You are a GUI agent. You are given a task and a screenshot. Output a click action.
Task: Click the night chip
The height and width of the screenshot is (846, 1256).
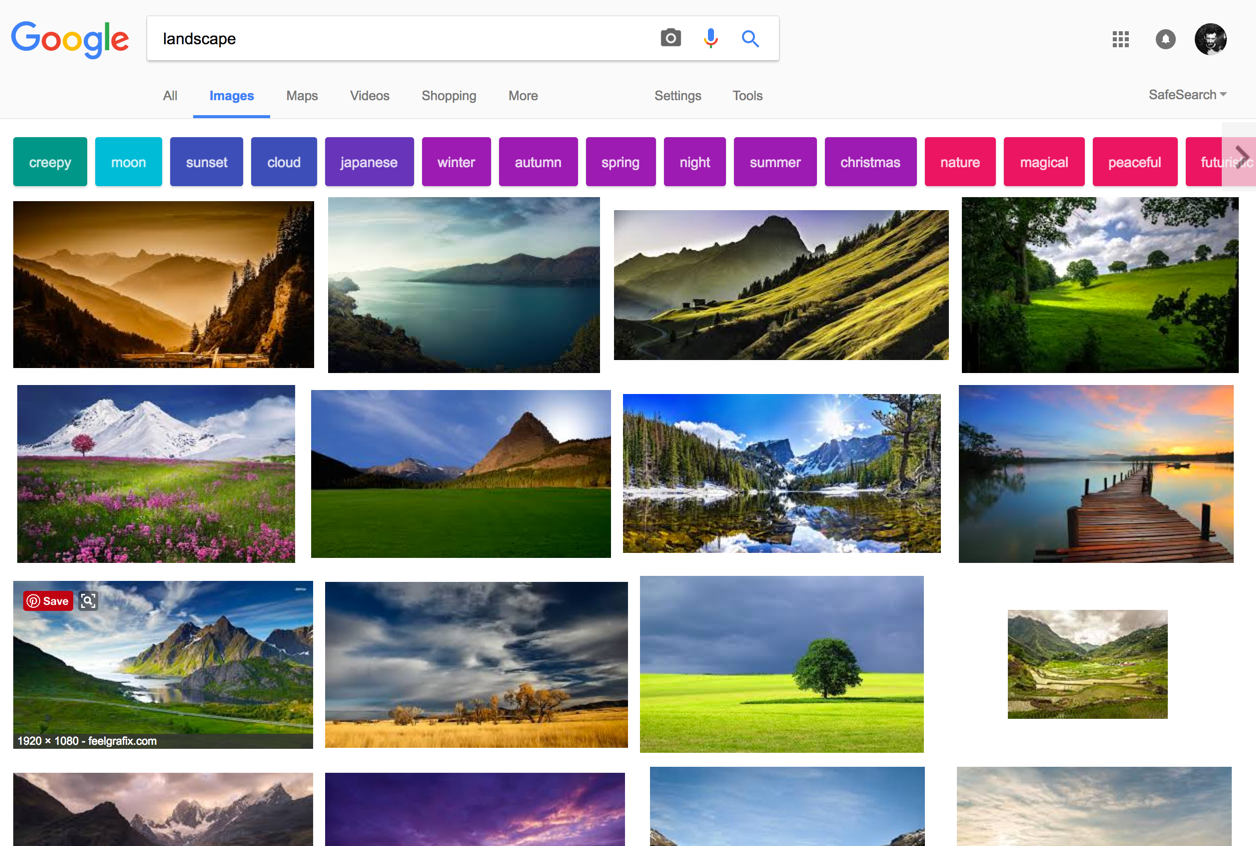coord(695,162)
